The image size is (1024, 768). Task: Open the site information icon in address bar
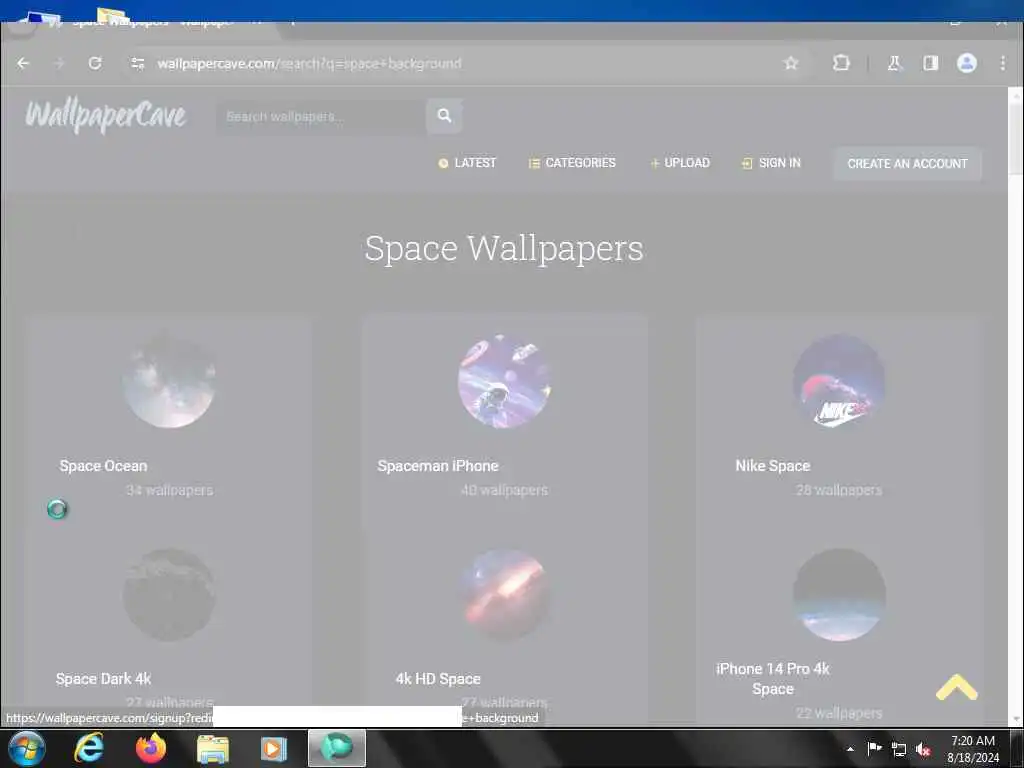pos(137,63)
